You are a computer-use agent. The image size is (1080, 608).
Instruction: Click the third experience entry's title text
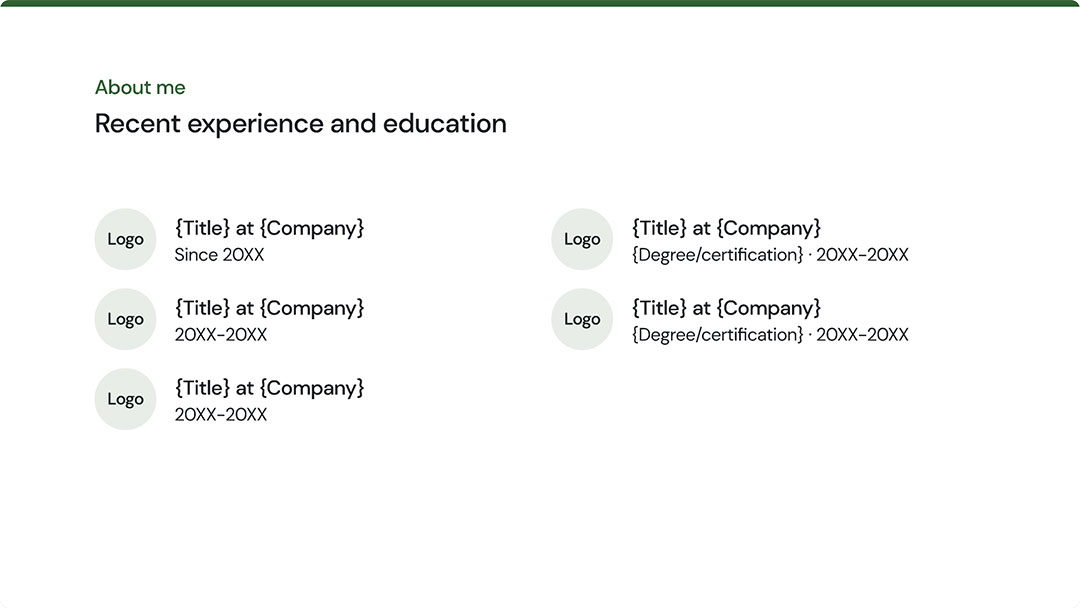(269, 388)
